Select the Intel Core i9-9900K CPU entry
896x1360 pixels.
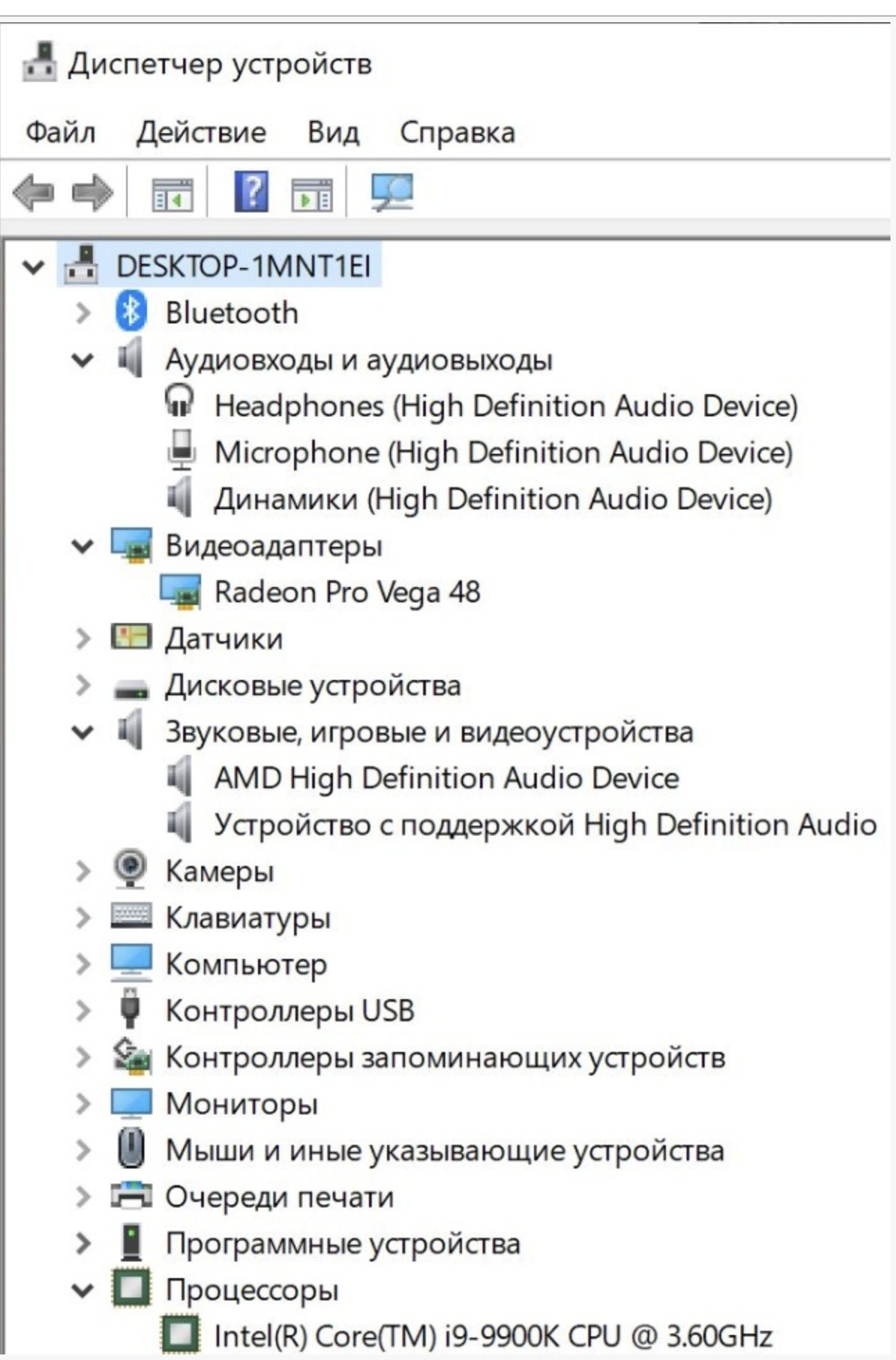coord(493,1335)
